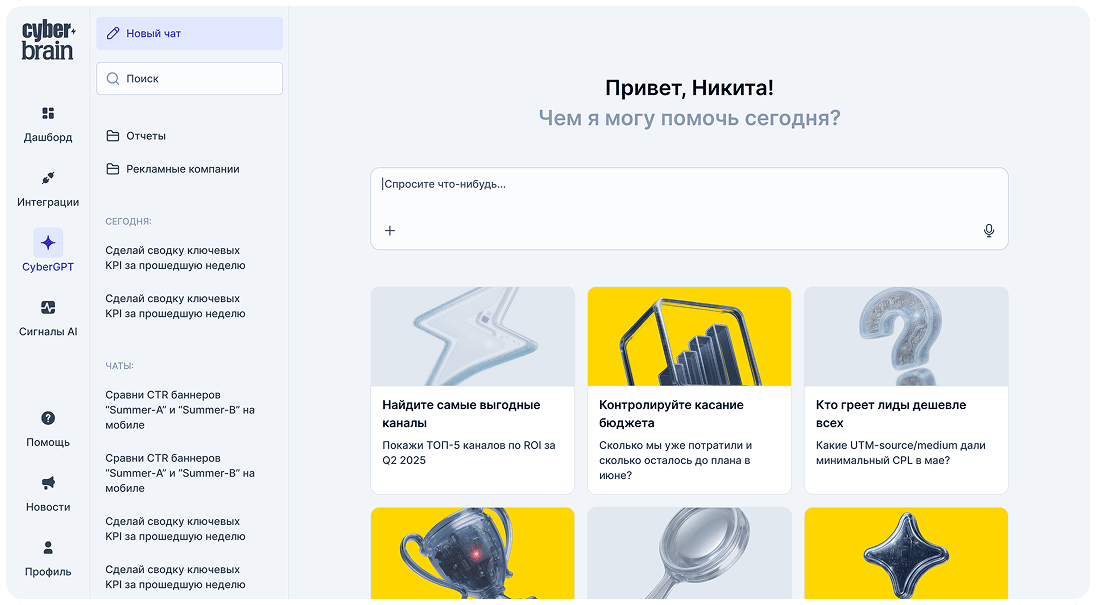Select the Контролируйте касание бюджета card
This screenshot has height=605, width=1096.
[x=689, y=390]
